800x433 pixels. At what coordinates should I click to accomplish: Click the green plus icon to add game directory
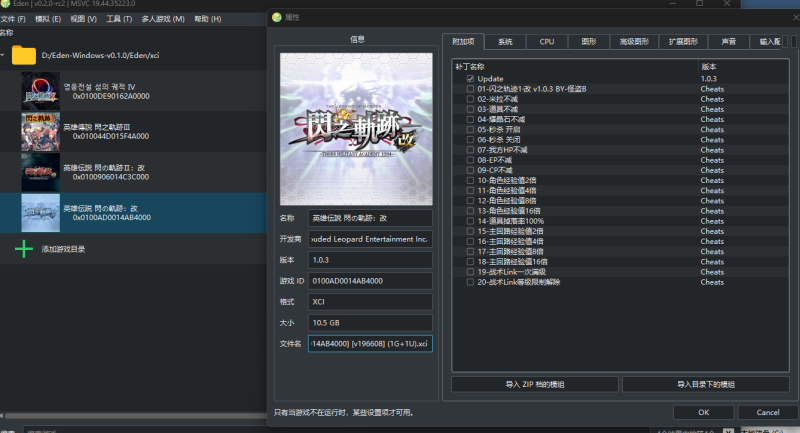click(x=23, y=249)
